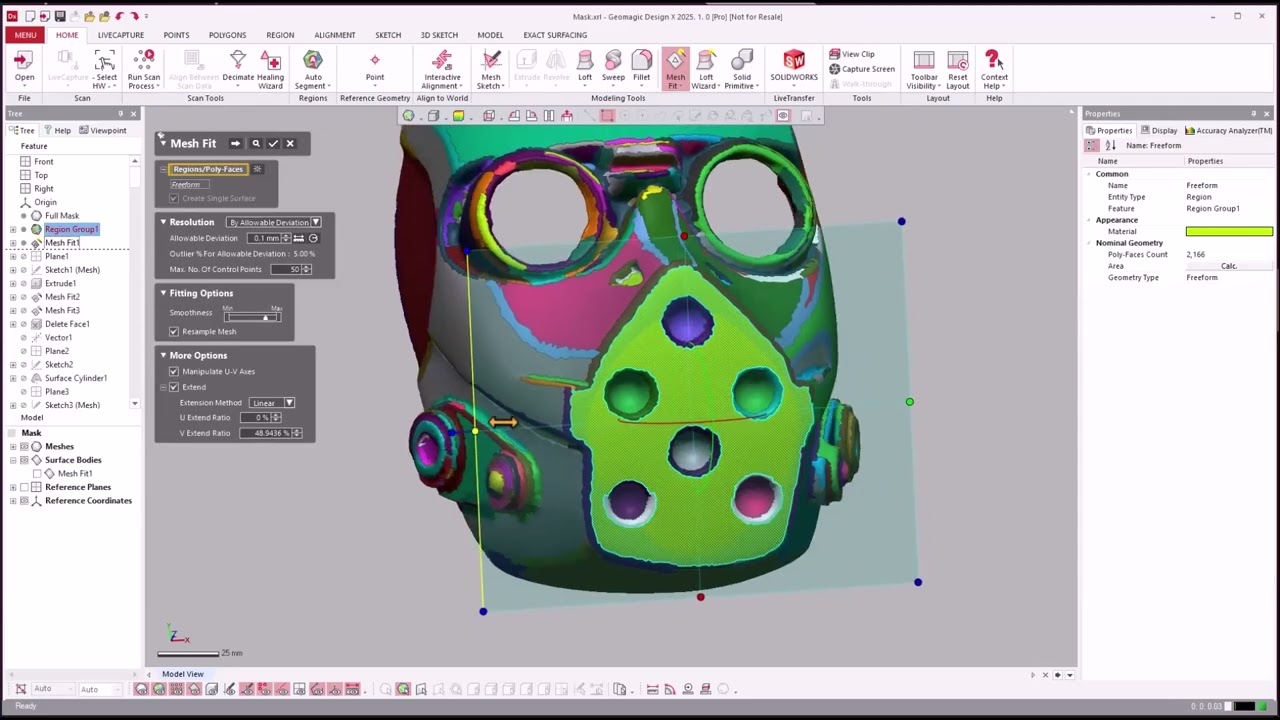Click the View Clip tool
The width and height of the screenshot is (1280, 720).
pos(851,54)
